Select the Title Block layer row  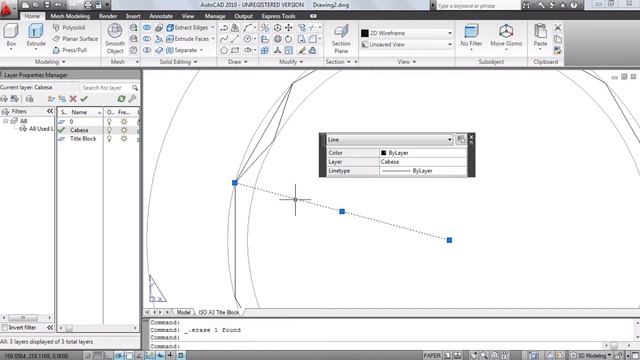coord(98,139)
